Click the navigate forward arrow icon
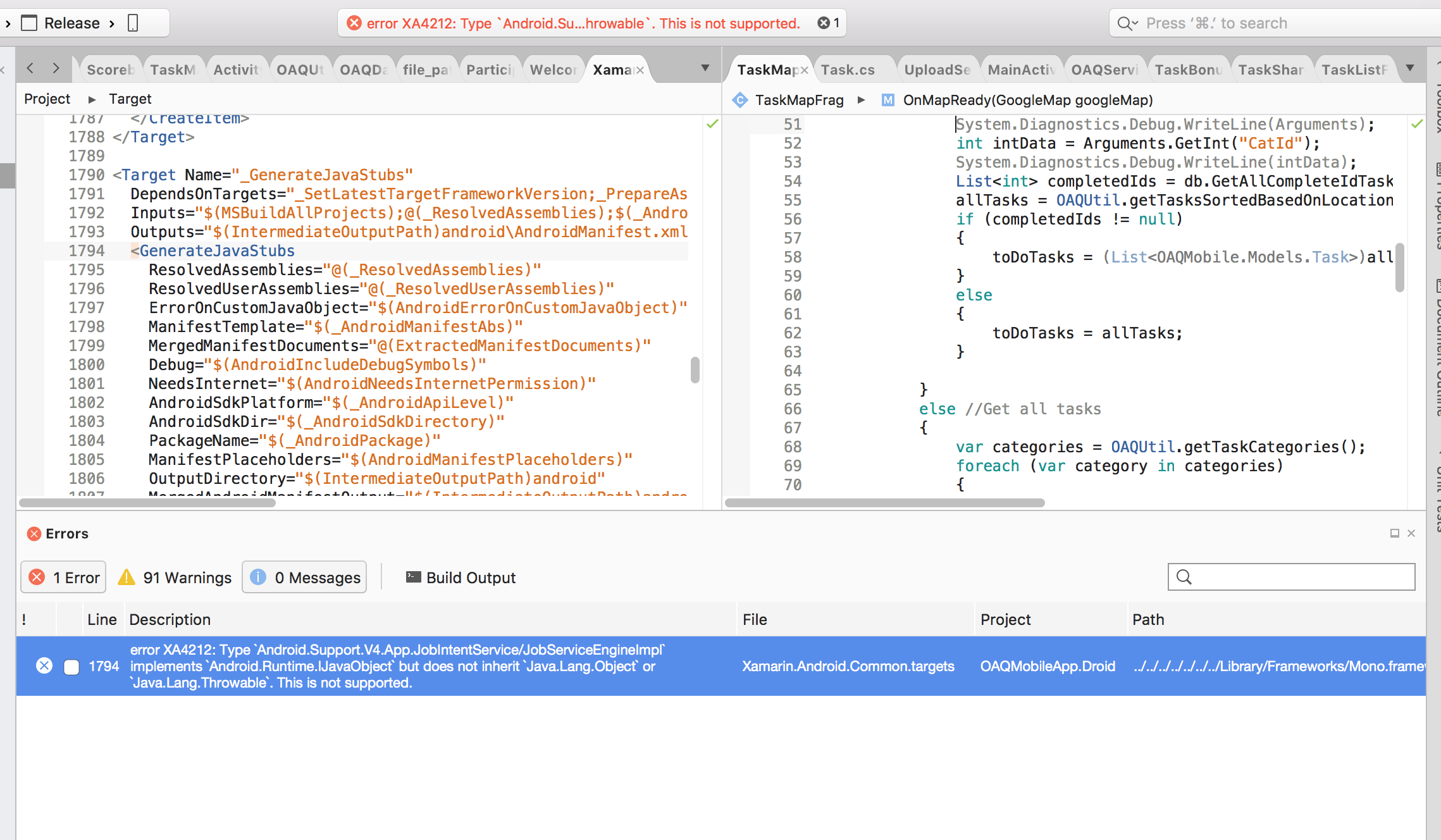 (x=56, y=68)
